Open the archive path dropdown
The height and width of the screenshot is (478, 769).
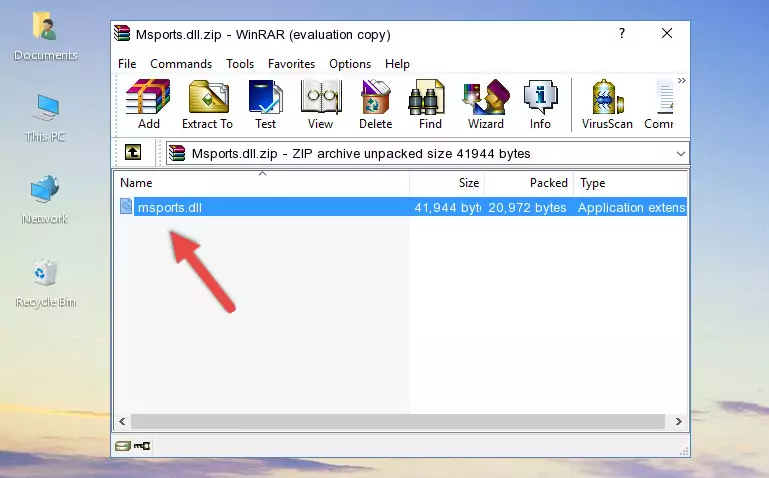tap(681, 153)
